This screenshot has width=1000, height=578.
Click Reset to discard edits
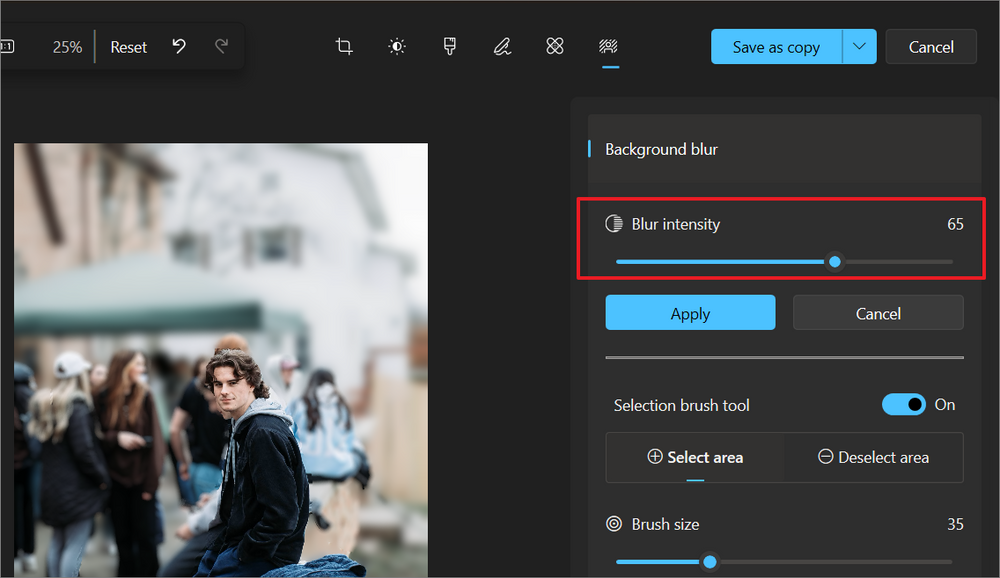click(128, 46)
